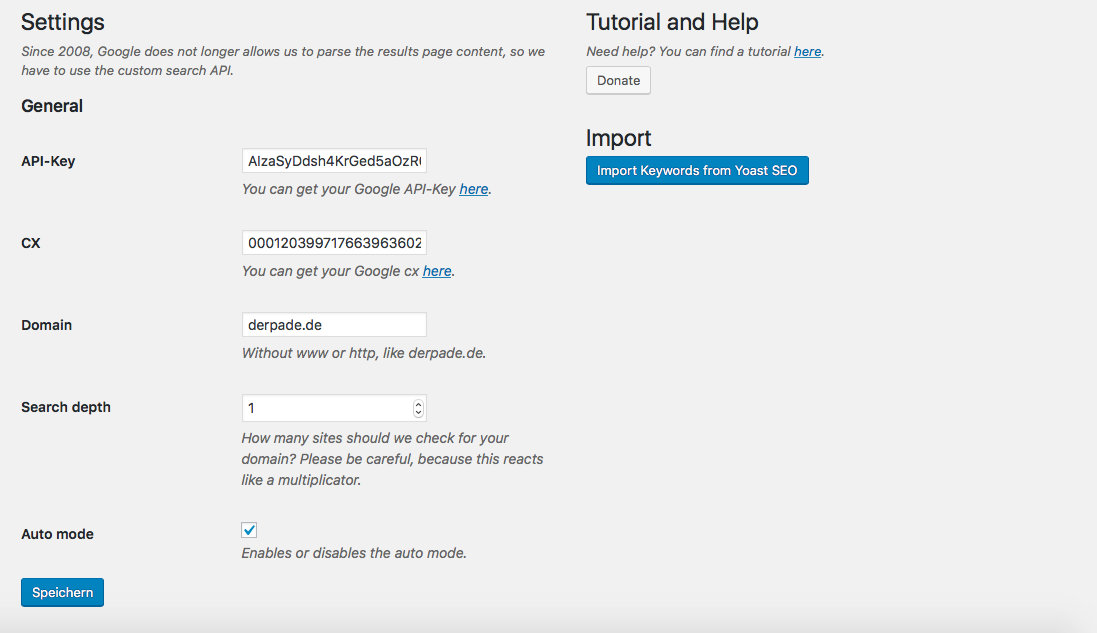Open the Google cx 'here' link
This screenshot has height=633, width=1097.
click(437, 271)
